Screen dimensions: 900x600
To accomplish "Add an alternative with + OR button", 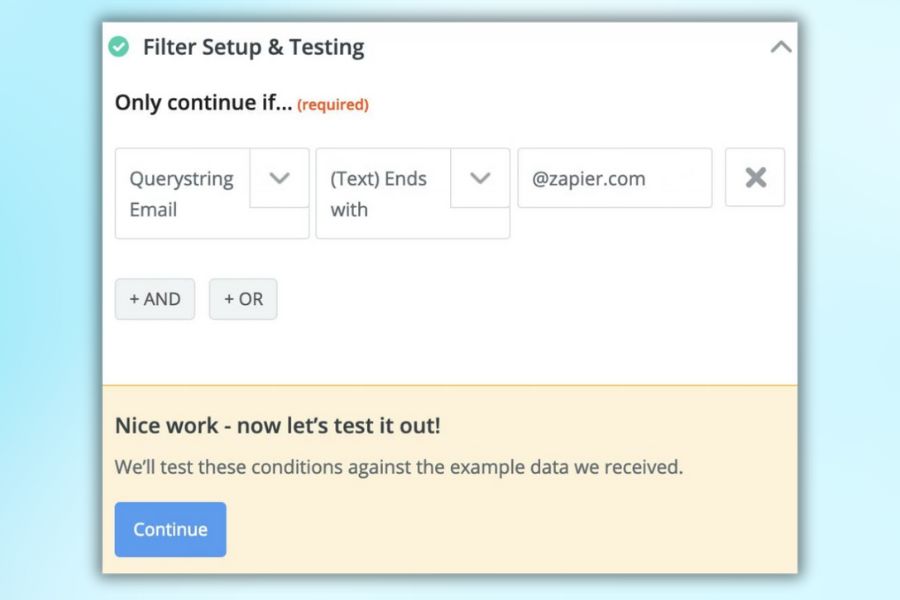I will 243,299.
